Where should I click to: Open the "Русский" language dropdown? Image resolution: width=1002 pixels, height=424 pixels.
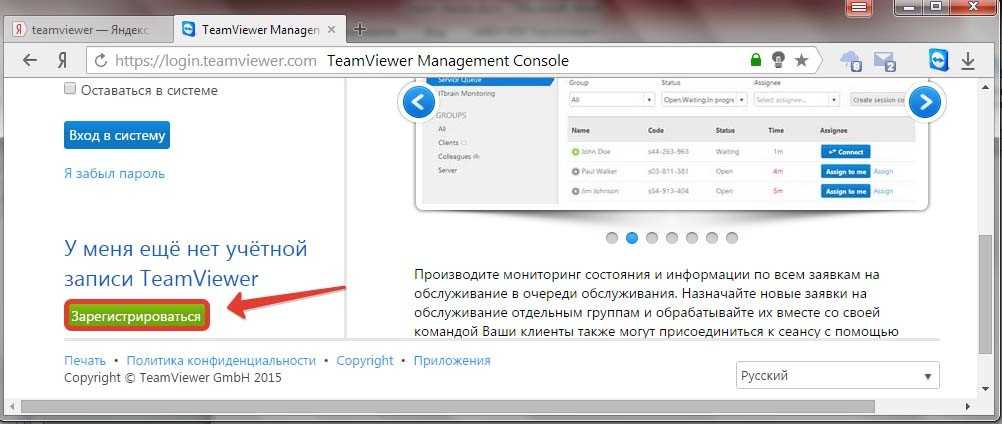tap(838, 375)
